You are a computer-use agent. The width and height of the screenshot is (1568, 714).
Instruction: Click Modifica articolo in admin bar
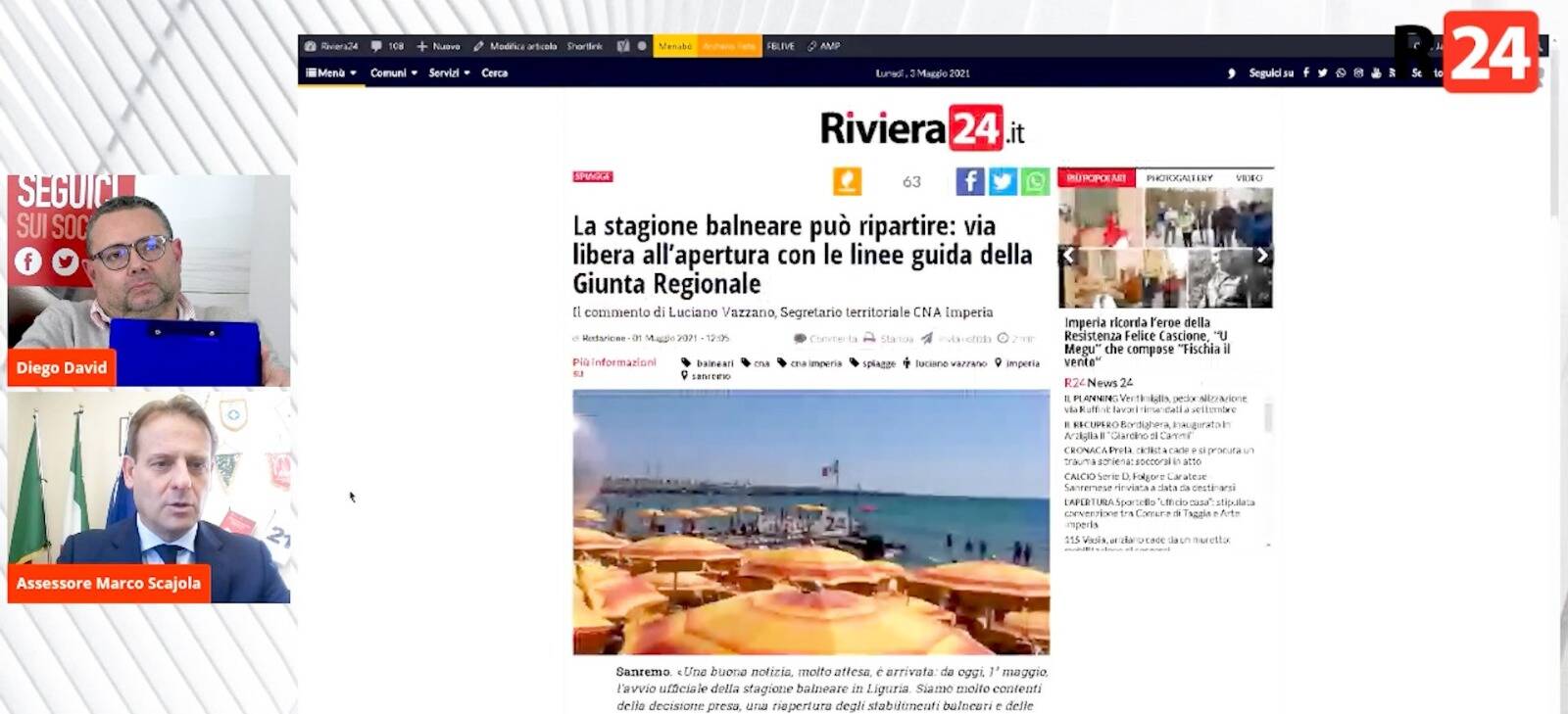click(515, 46)
